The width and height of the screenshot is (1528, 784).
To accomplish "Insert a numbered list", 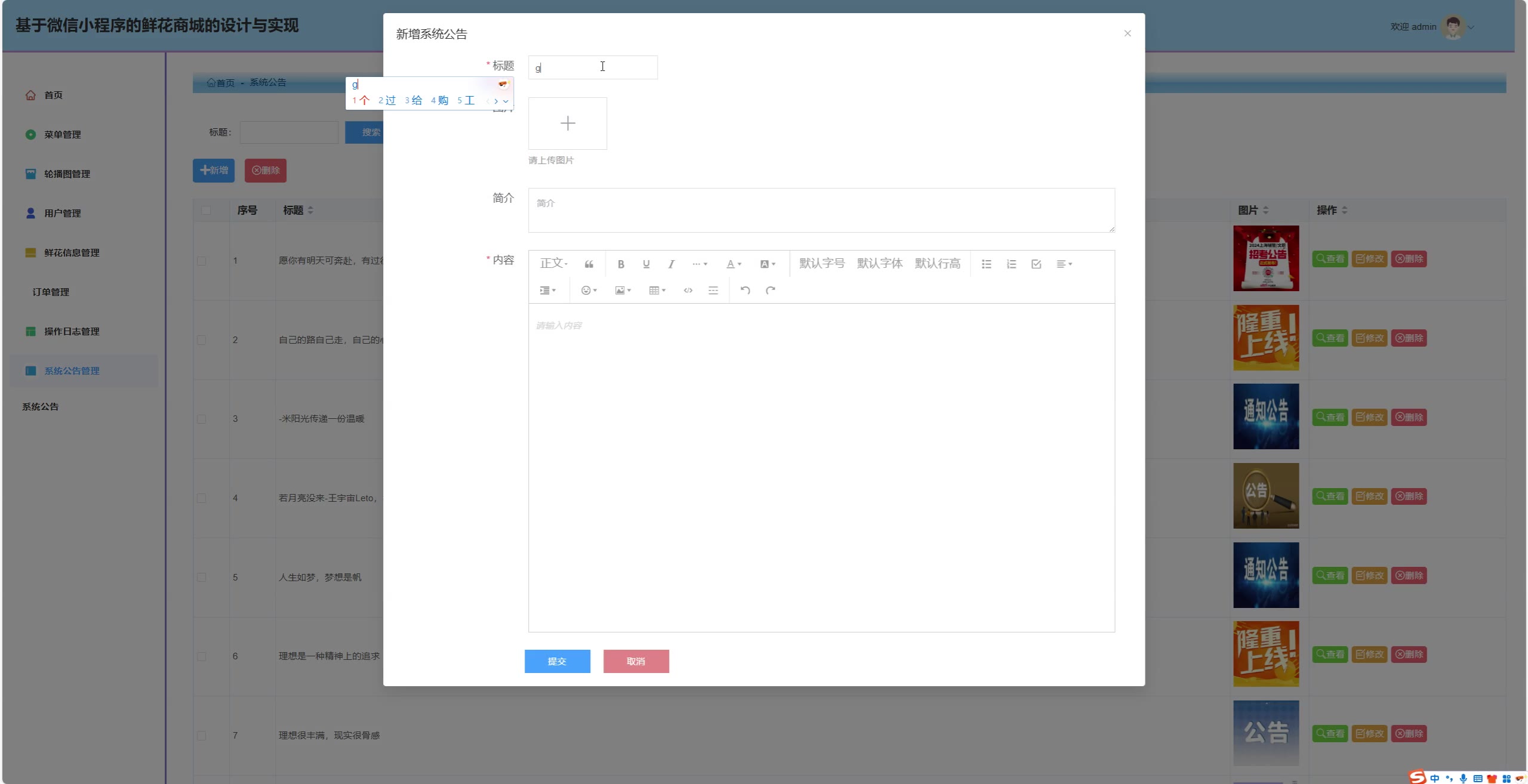I will tap(1011, 264).
